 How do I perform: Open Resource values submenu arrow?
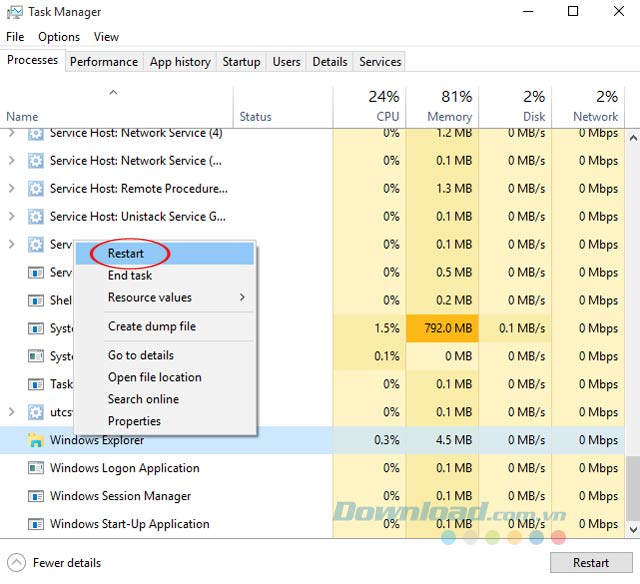click(242, 297)
